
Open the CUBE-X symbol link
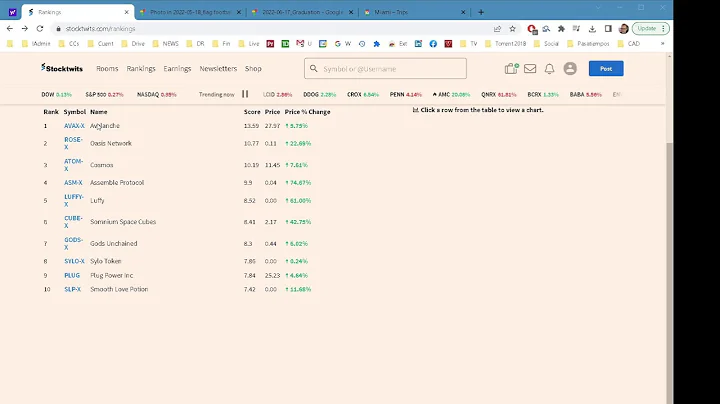(x=73, y=222)
